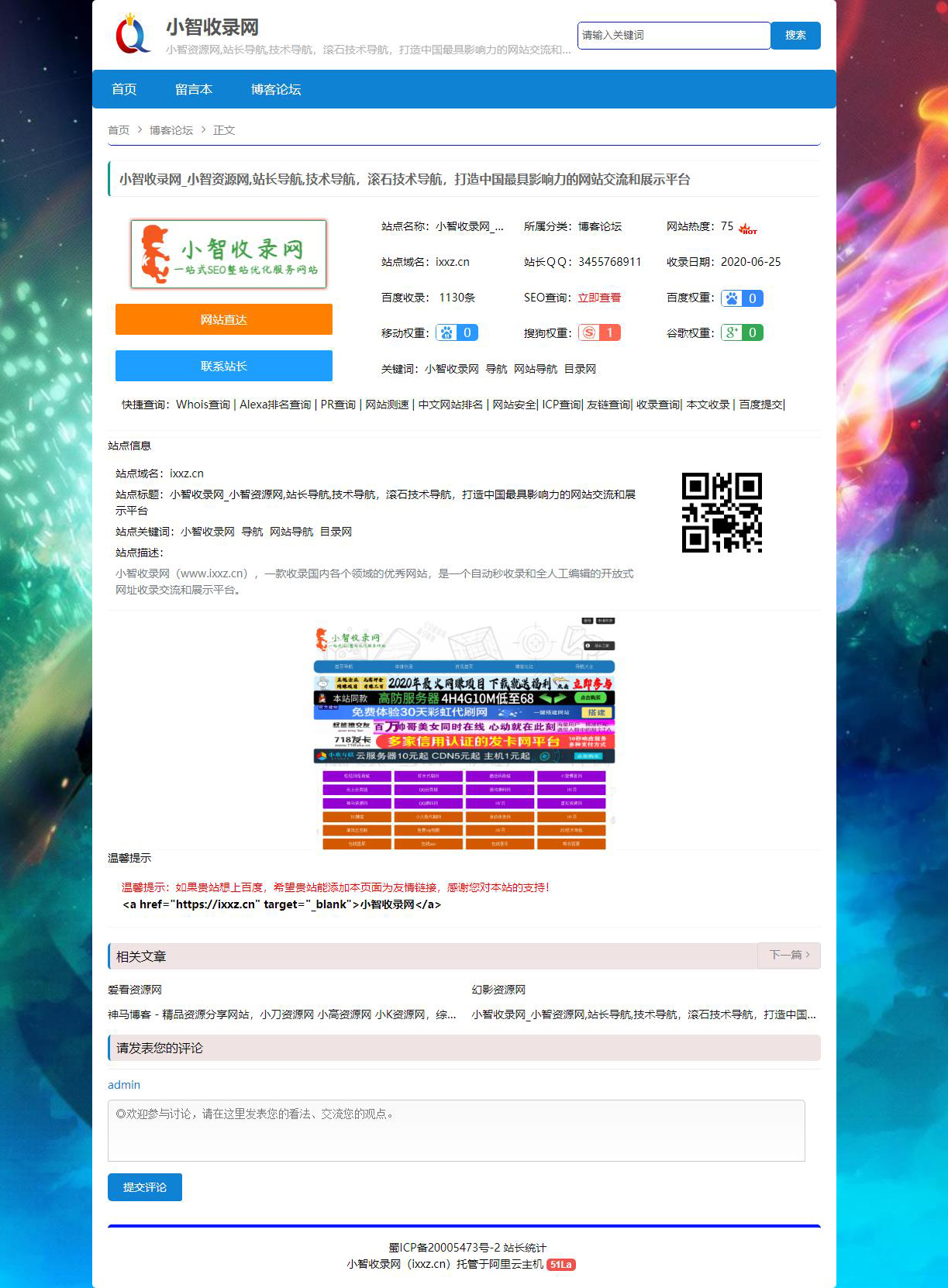Click the red HOT flame icon

coord(747,229)
